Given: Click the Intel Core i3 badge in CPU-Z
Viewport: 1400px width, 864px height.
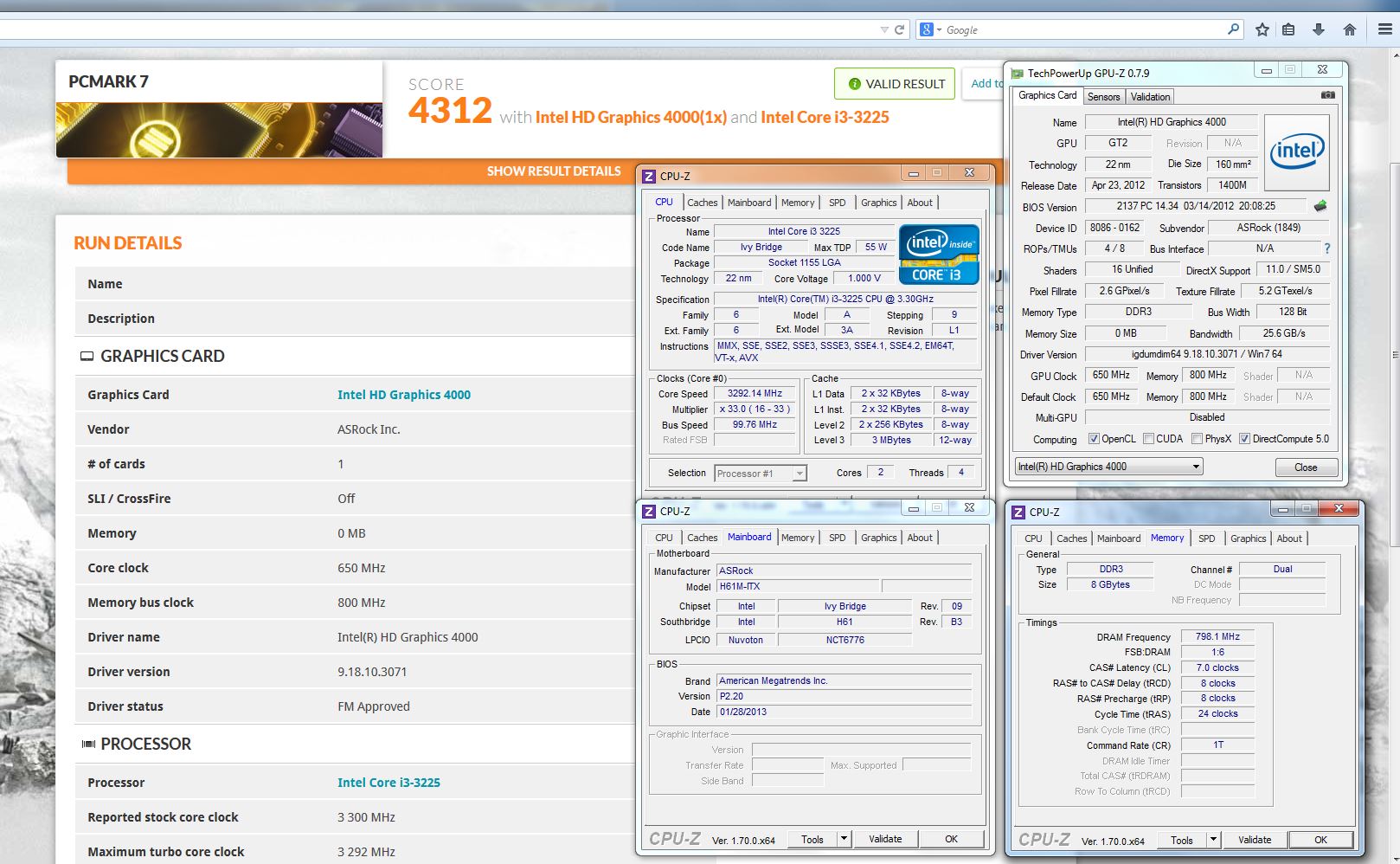Looking at the screenshot, I should click(939, 255).
